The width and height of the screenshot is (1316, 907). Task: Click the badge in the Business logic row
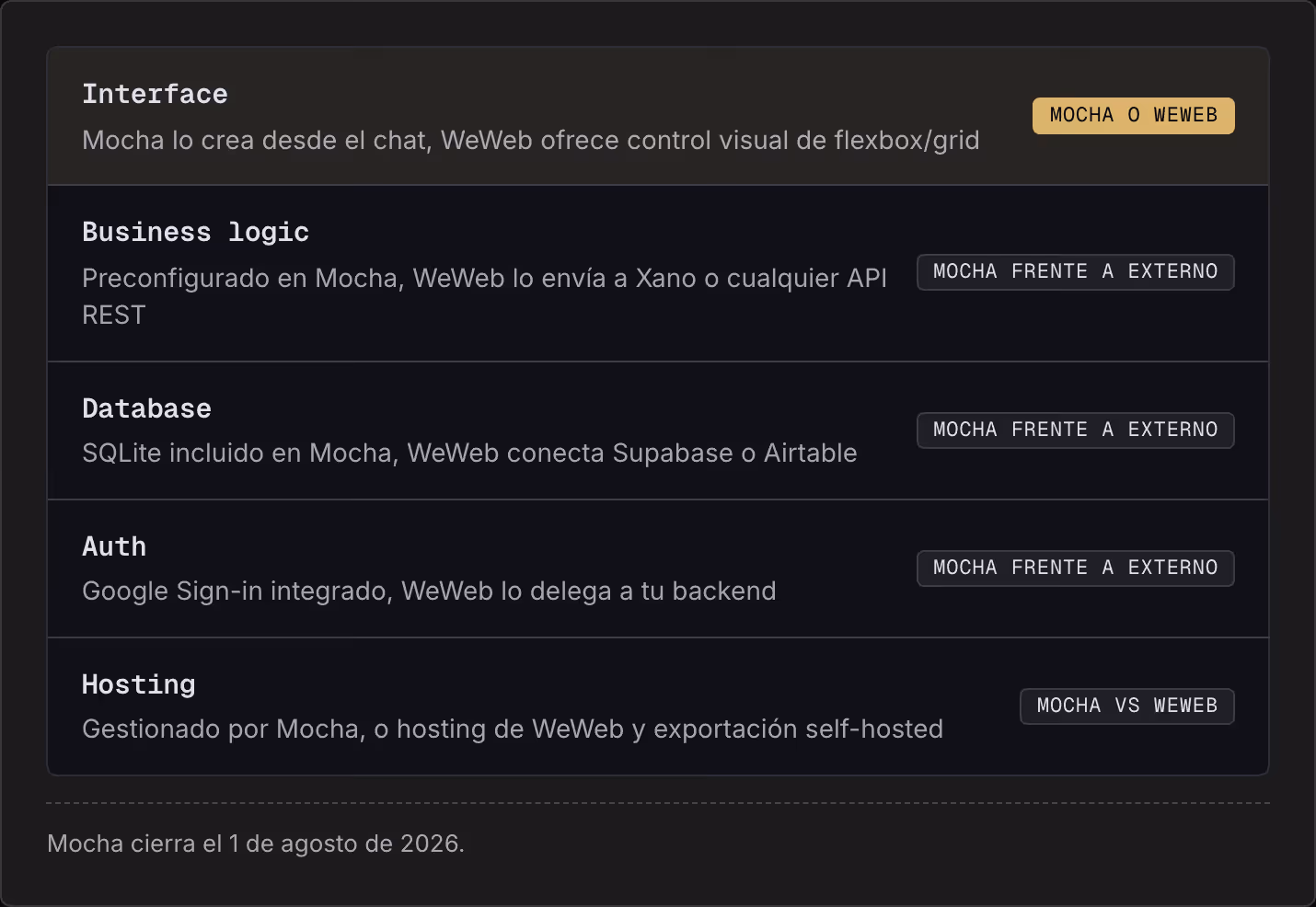click(1075, 272)
